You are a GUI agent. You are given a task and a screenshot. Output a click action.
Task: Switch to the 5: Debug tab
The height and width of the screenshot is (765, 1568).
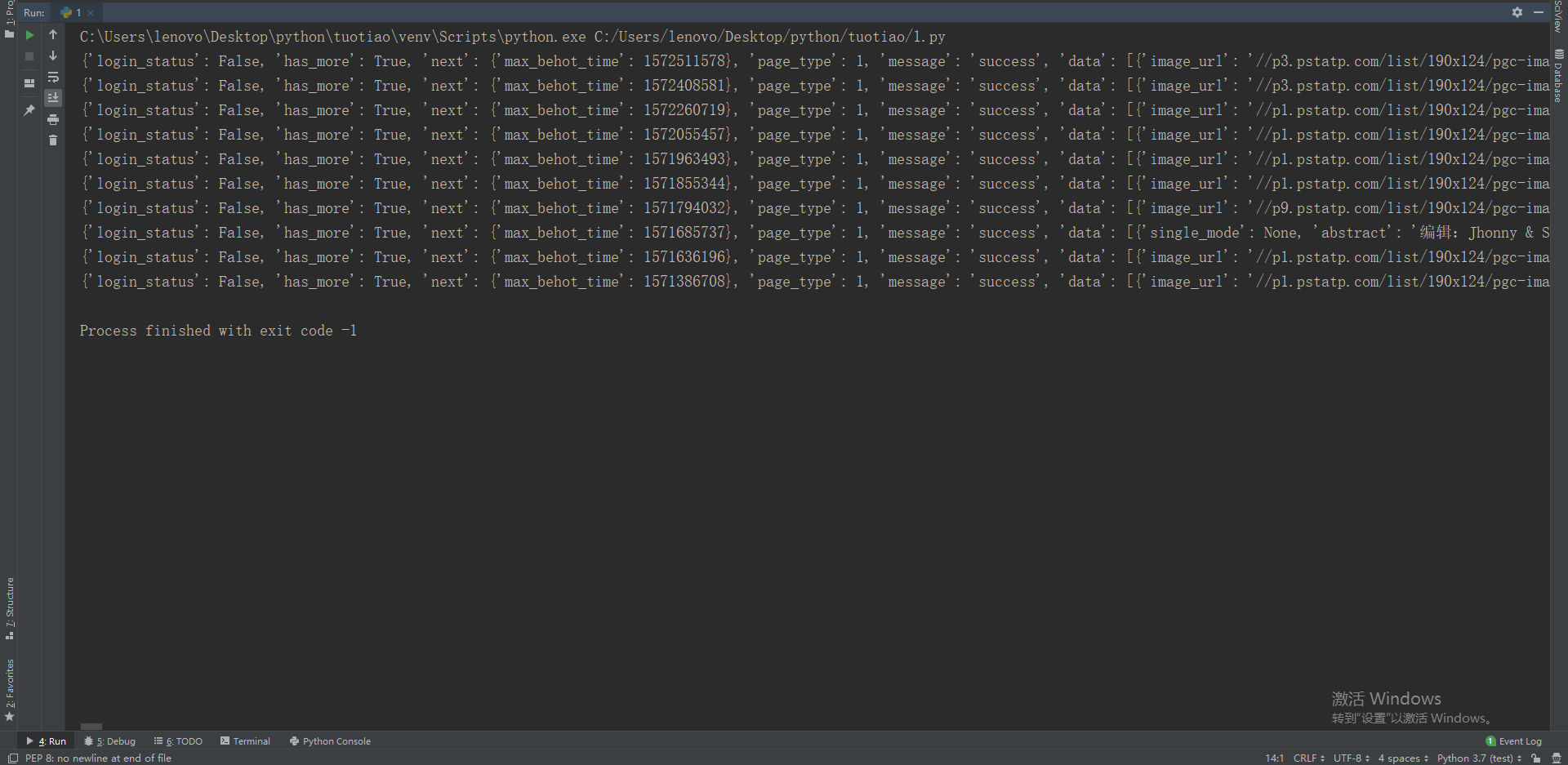tap(110, 741)
